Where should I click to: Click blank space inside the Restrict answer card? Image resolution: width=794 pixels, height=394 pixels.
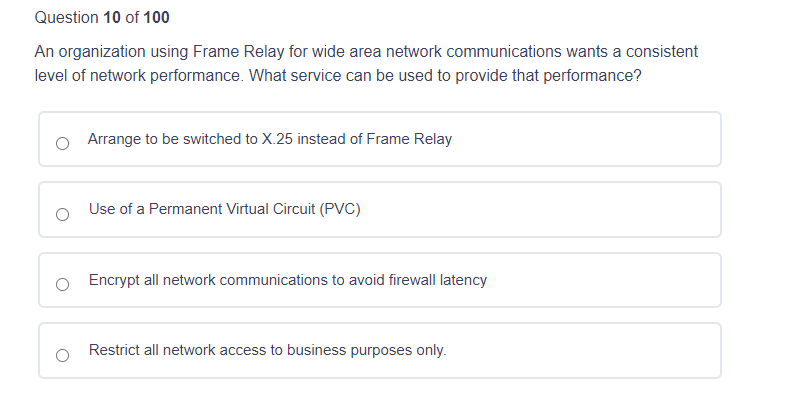point(582,350)
